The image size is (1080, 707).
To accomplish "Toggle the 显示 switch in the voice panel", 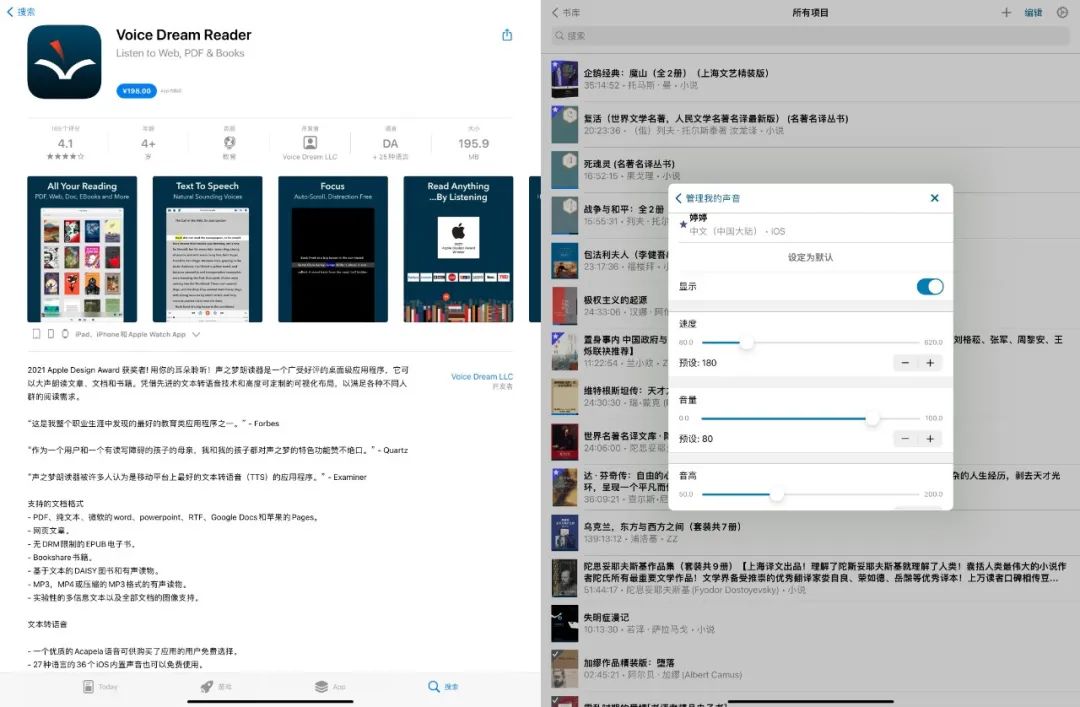I will pos(930,286).
